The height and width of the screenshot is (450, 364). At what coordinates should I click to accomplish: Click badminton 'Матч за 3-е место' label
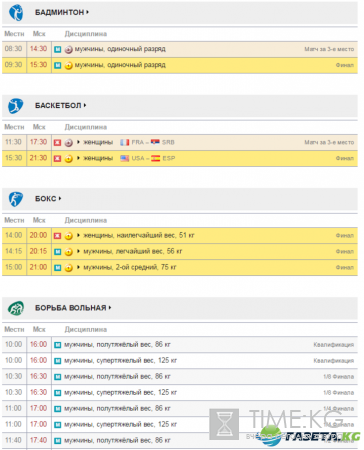(x=329, y=49)
